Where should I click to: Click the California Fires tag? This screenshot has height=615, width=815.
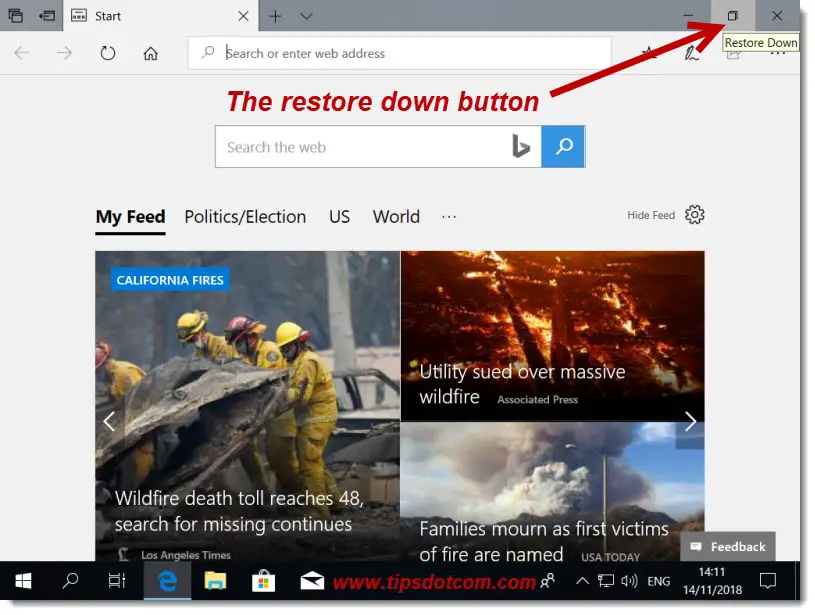click(170, 280)
